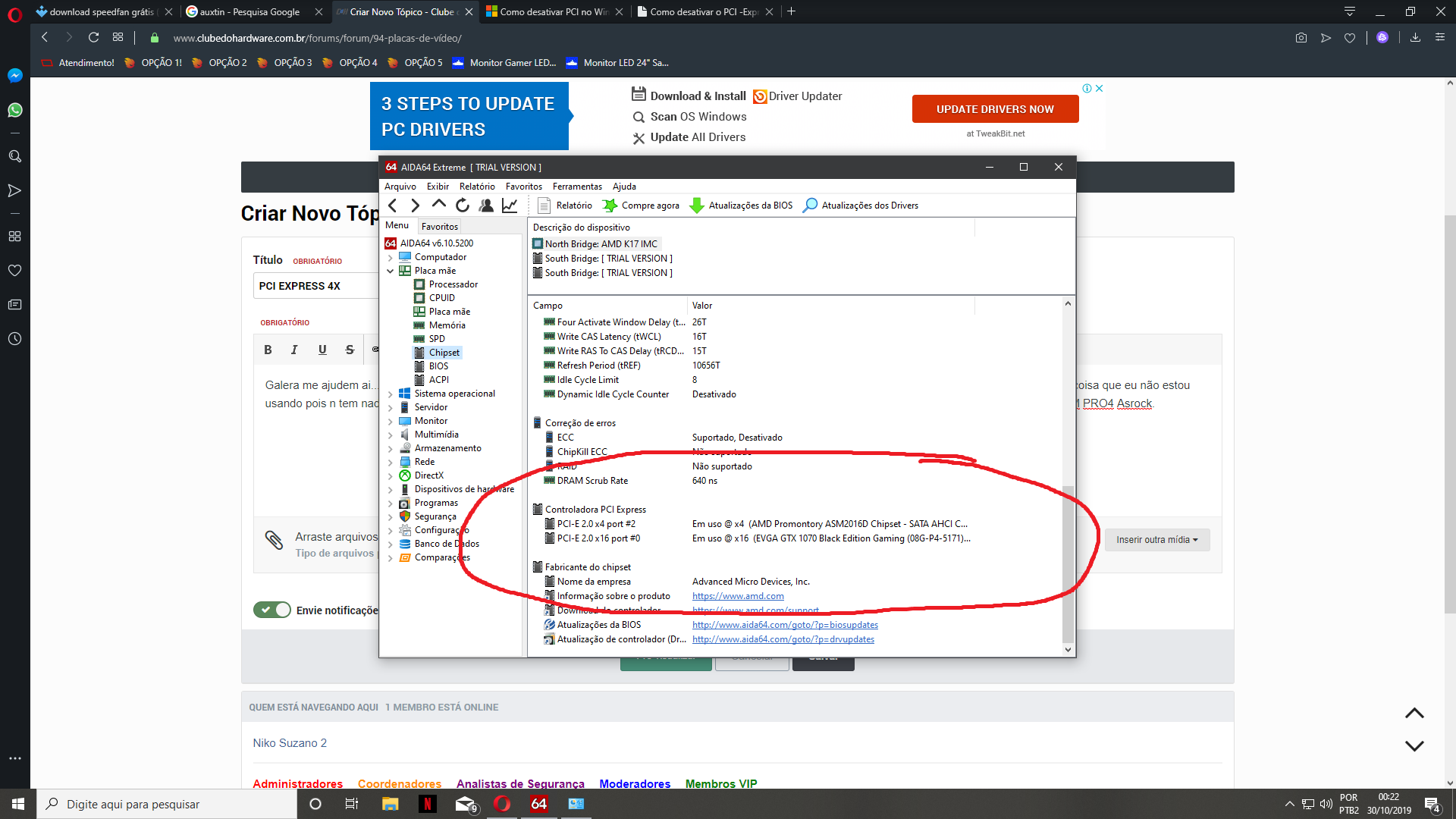The height and width of the screenshot is (819, 1456).
Task: Toggle Envie notificações switch
Action: pyautogui.click(x=272, y=610)
